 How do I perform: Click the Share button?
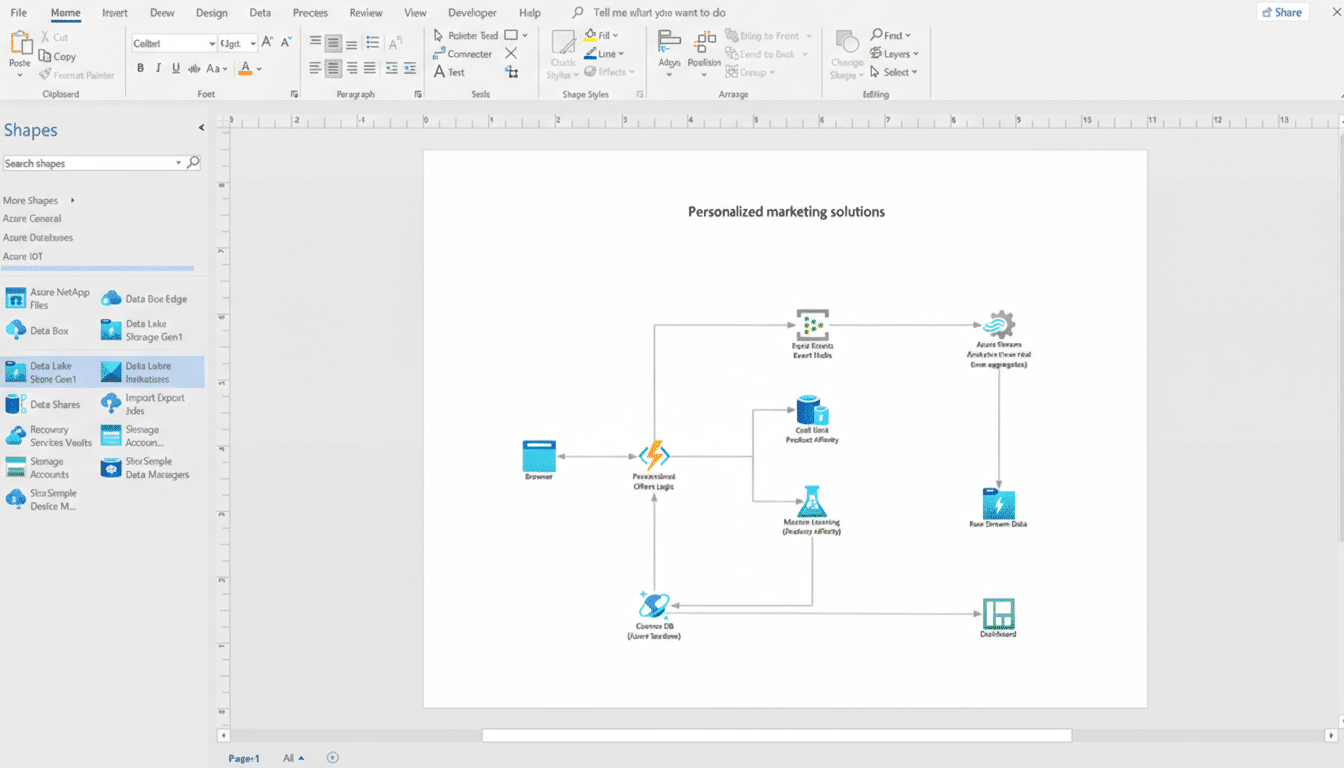click(1282, 11)
